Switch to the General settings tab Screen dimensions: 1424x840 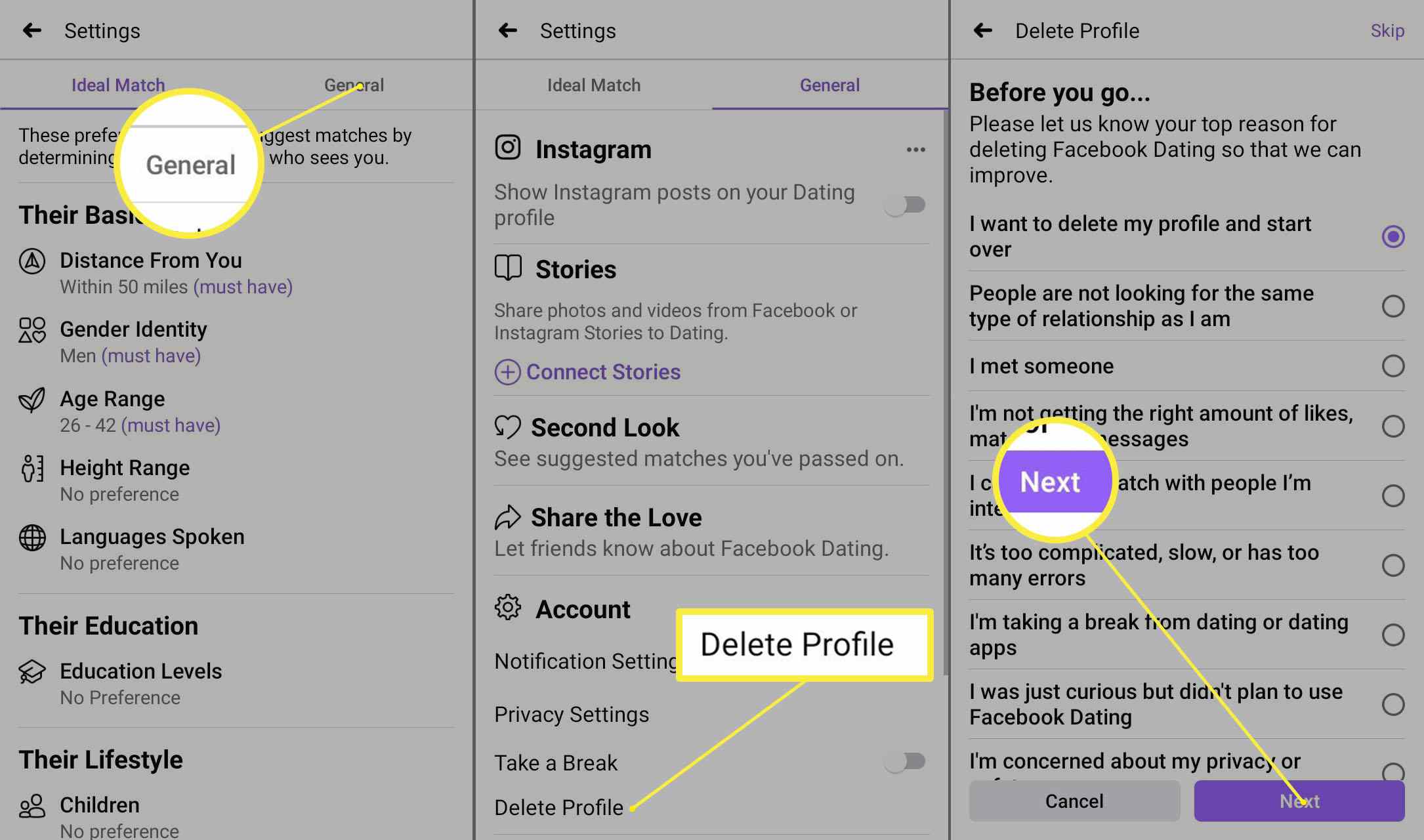[353, 85]
